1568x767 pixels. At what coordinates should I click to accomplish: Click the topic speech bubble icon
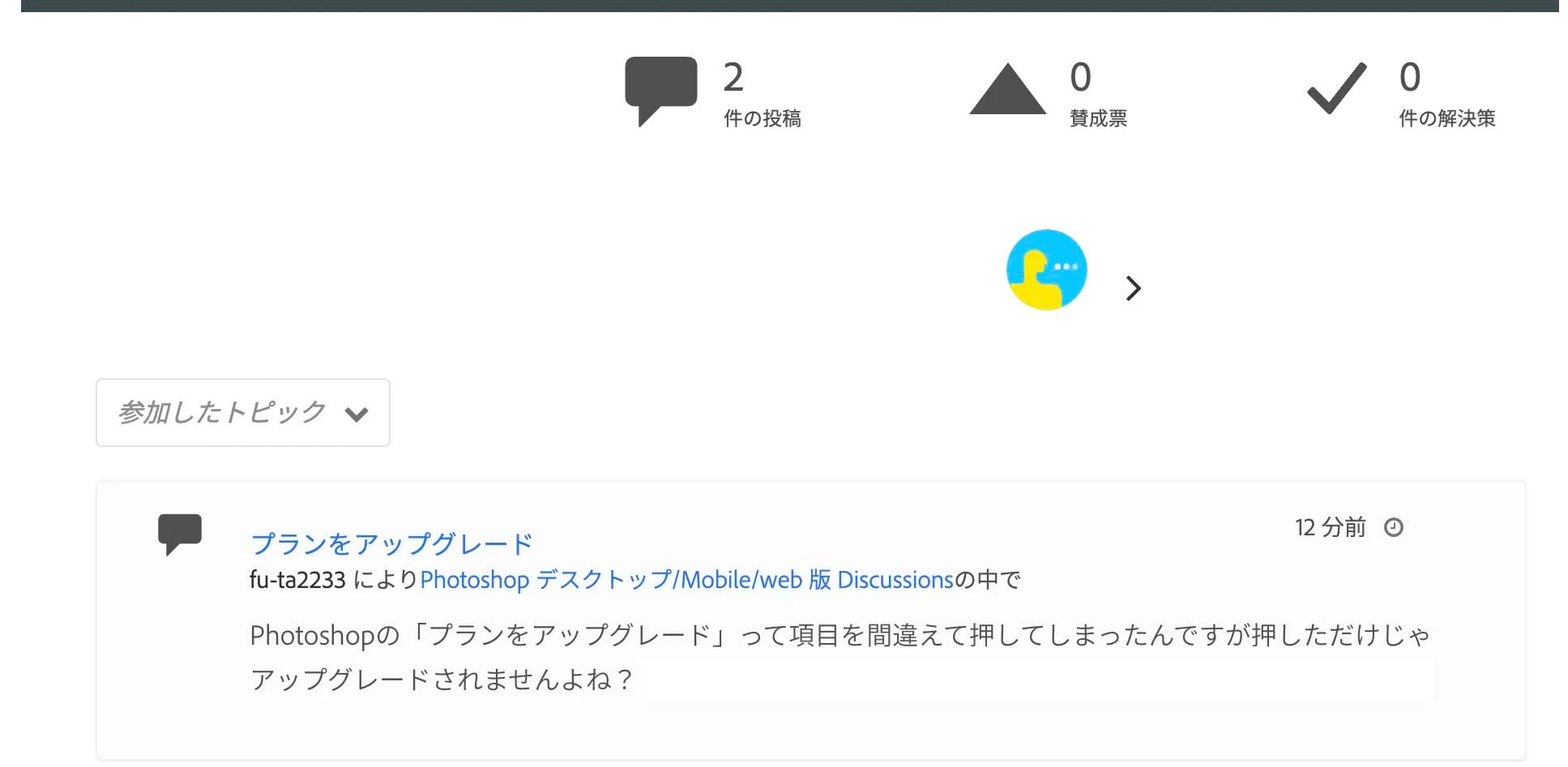[180, 535]
